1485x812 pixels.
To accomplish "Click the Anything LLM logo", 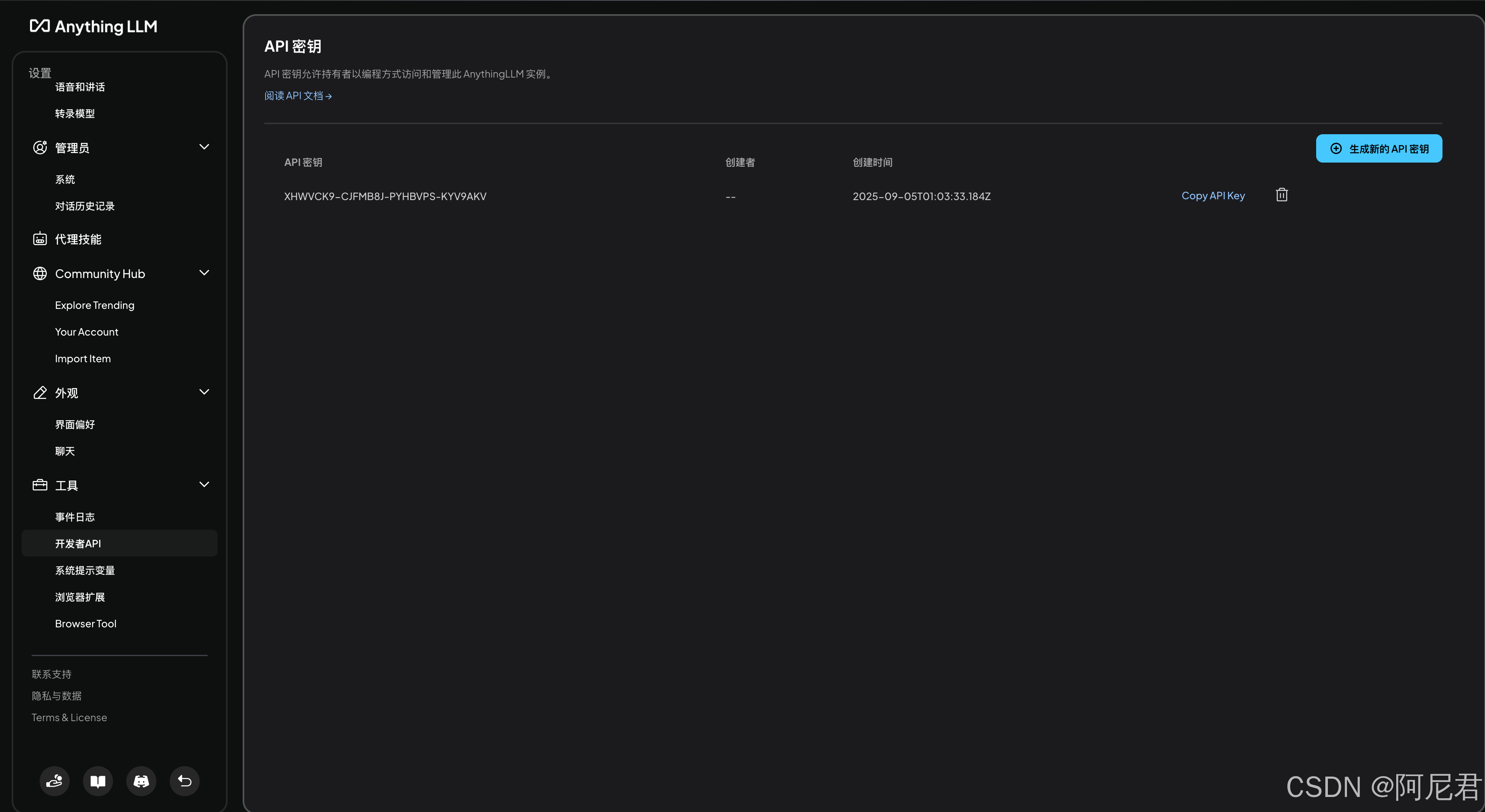I will click(93, 27).
